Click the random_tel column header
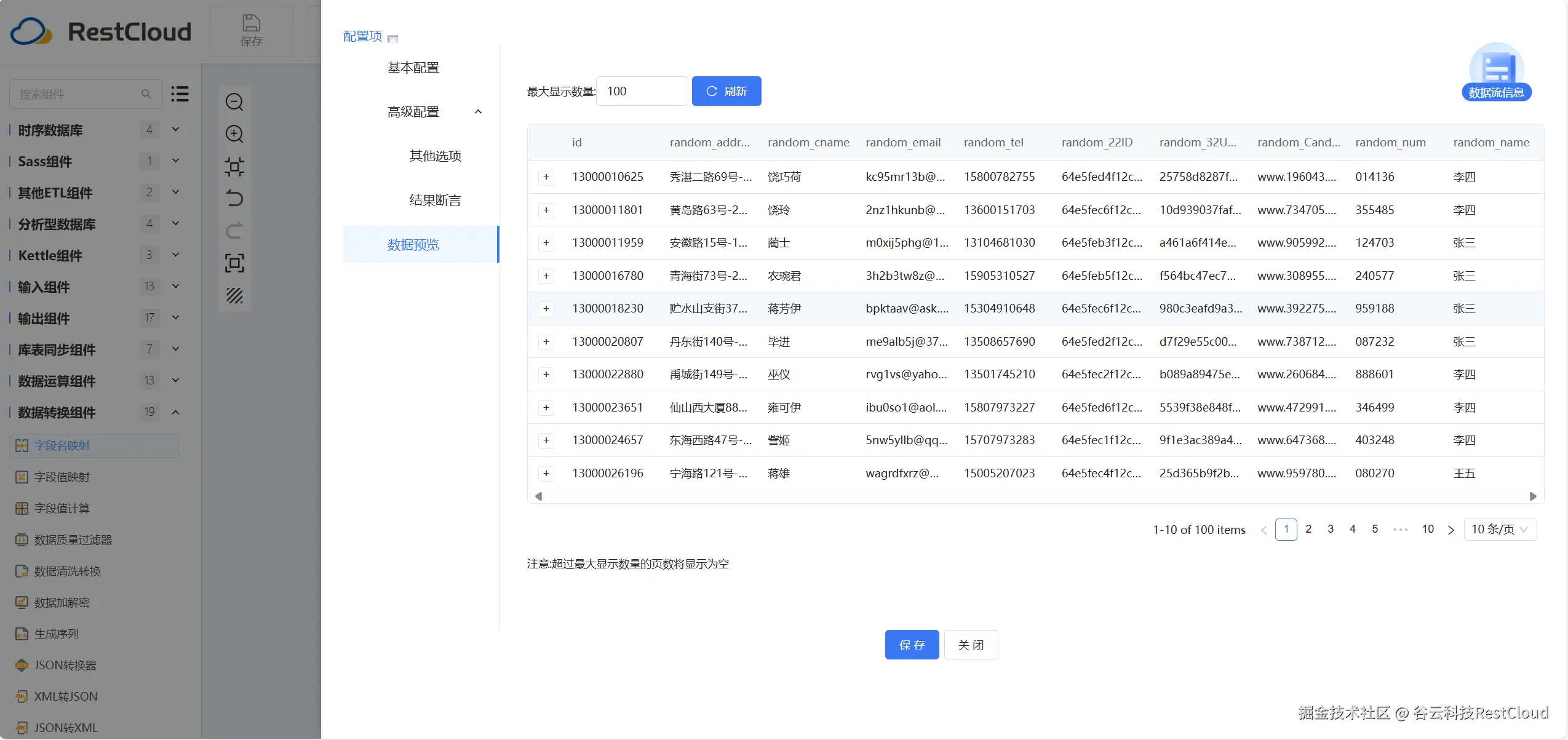 click(993, 143)
